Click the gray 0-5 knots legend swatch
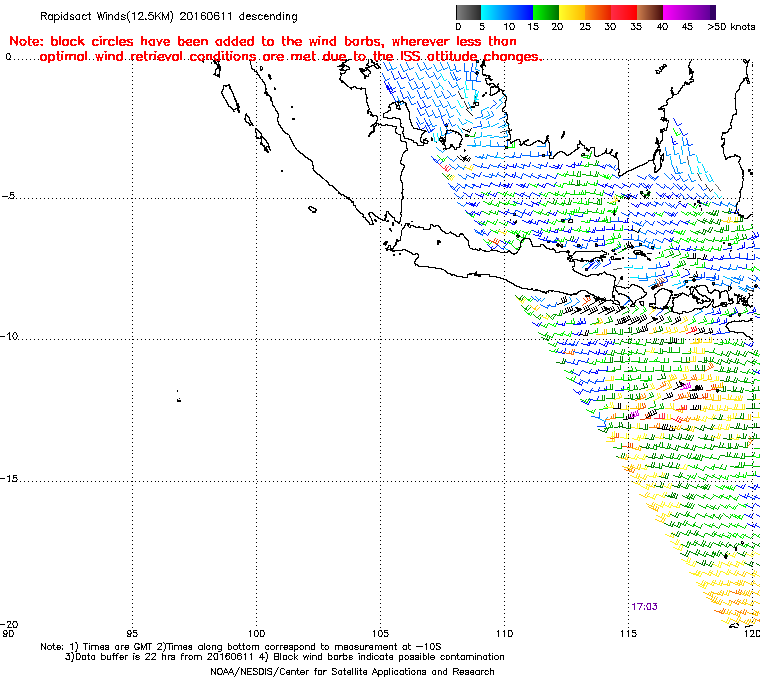 coord(469,12)
